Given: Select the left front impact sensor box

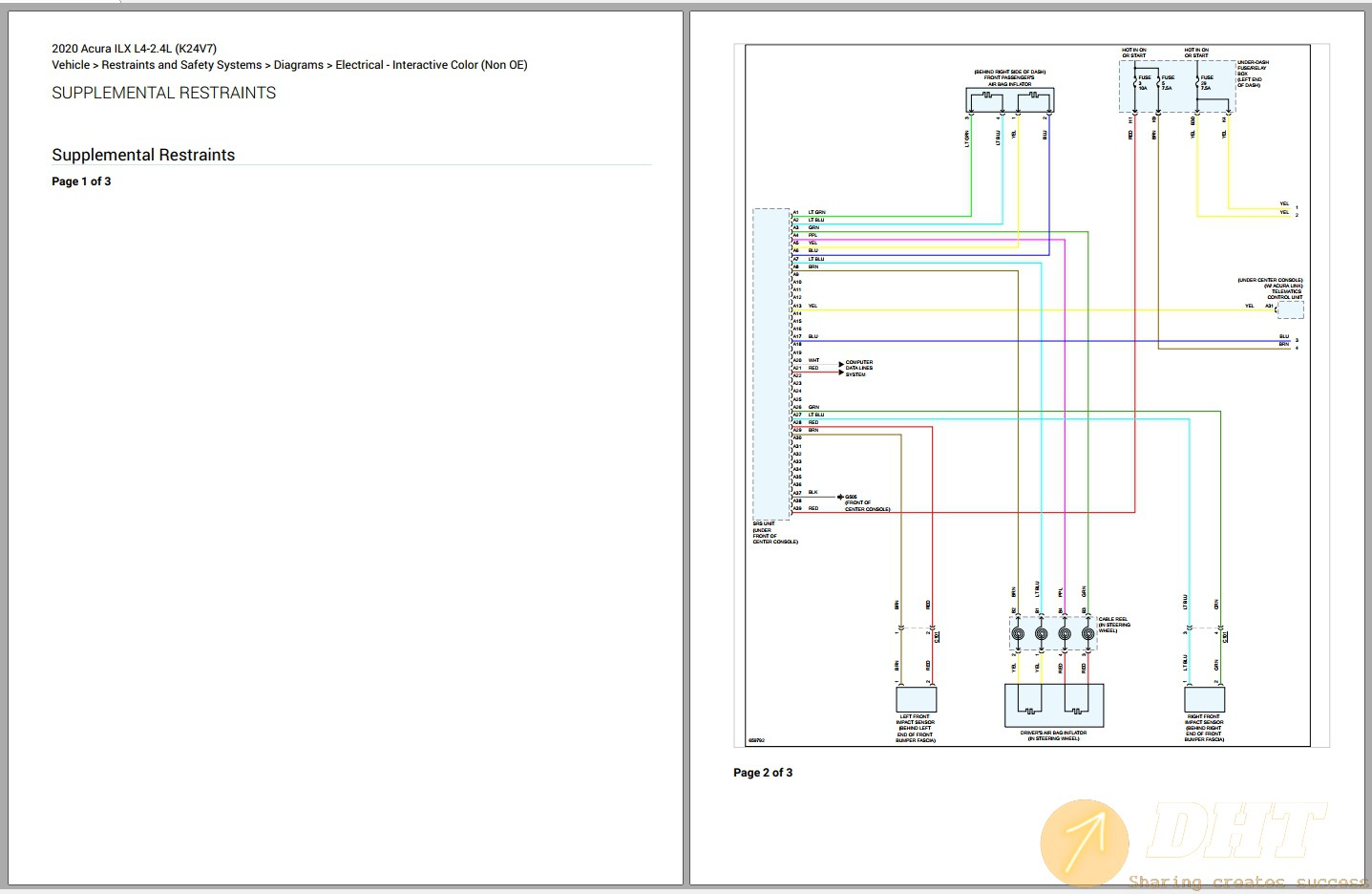Looking at the screenshot, I should click(917, 699).
